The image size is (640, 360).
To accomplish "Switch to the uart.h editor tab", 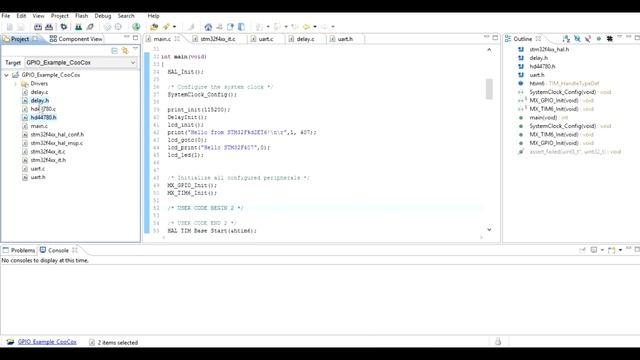I will coord(344,39).
